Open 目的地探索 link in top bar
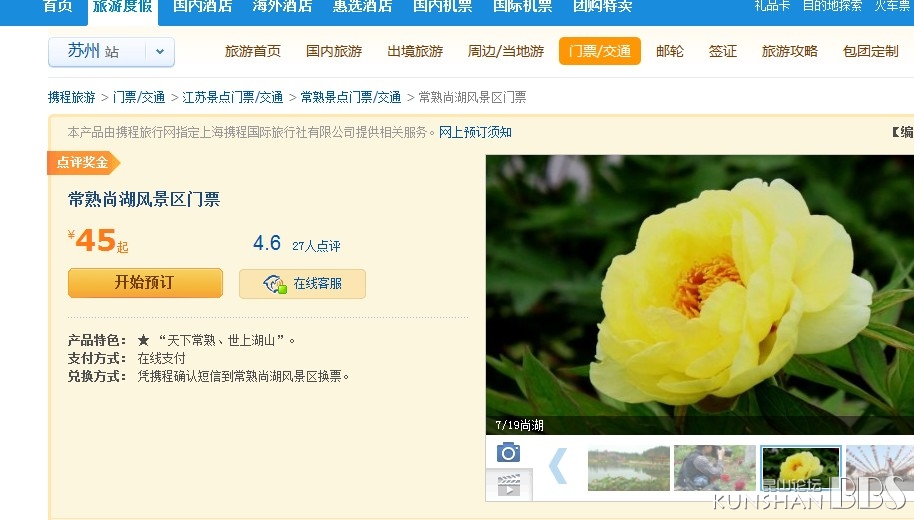Image resolution: width=914 pixels, height=520 pixels. pyautogui.click(x=832, y=6)
